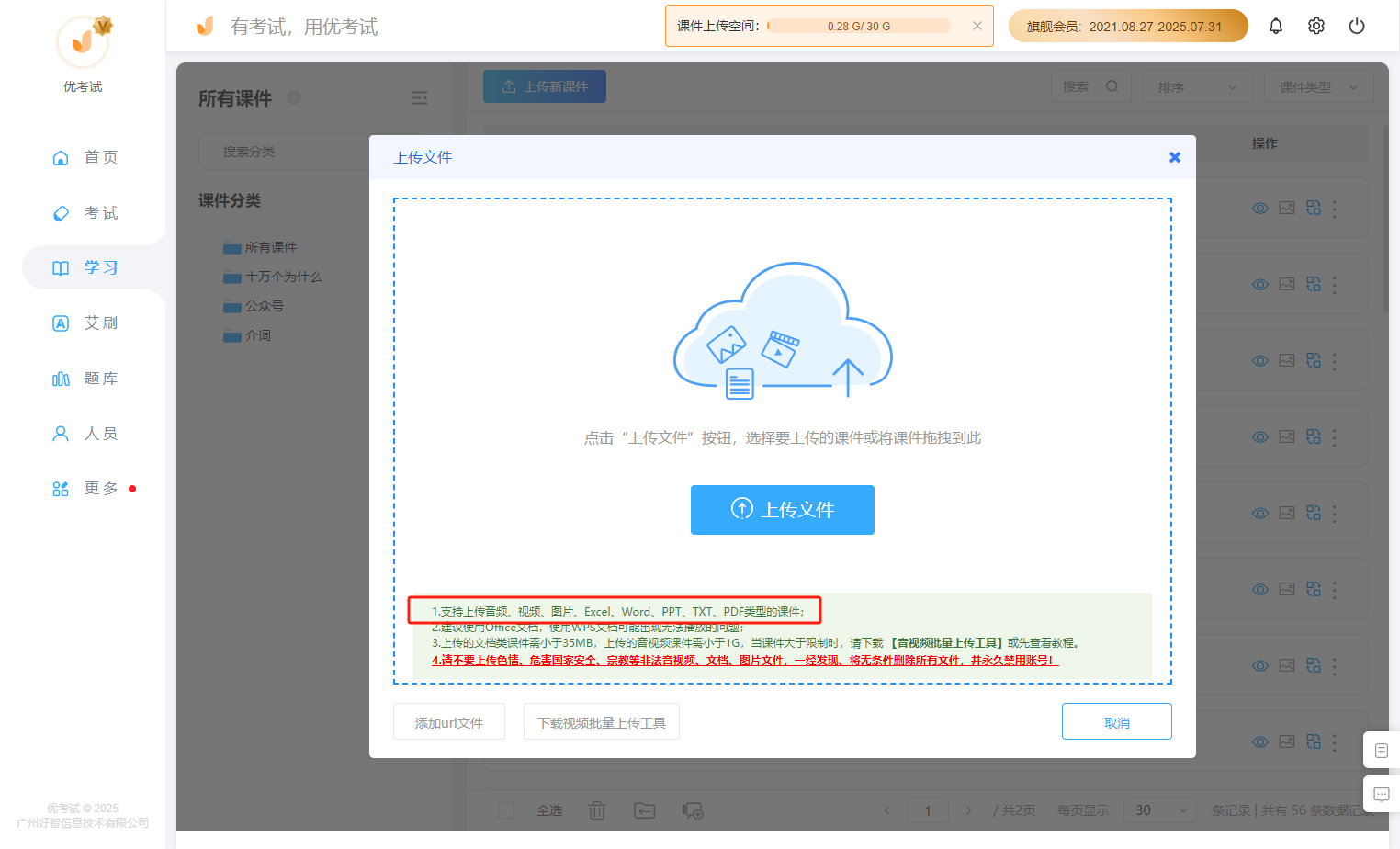Open the 课件类型 type dropdown
This screenshot has width=1400, height=849.
tap(1319, 87)
